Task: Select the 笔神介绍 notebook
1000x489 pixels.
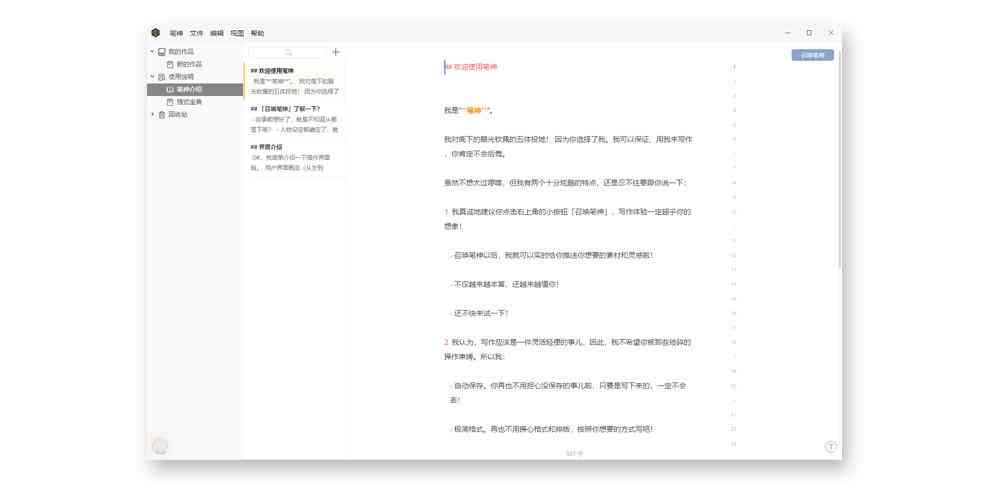Action: click(x=195, y=90)
